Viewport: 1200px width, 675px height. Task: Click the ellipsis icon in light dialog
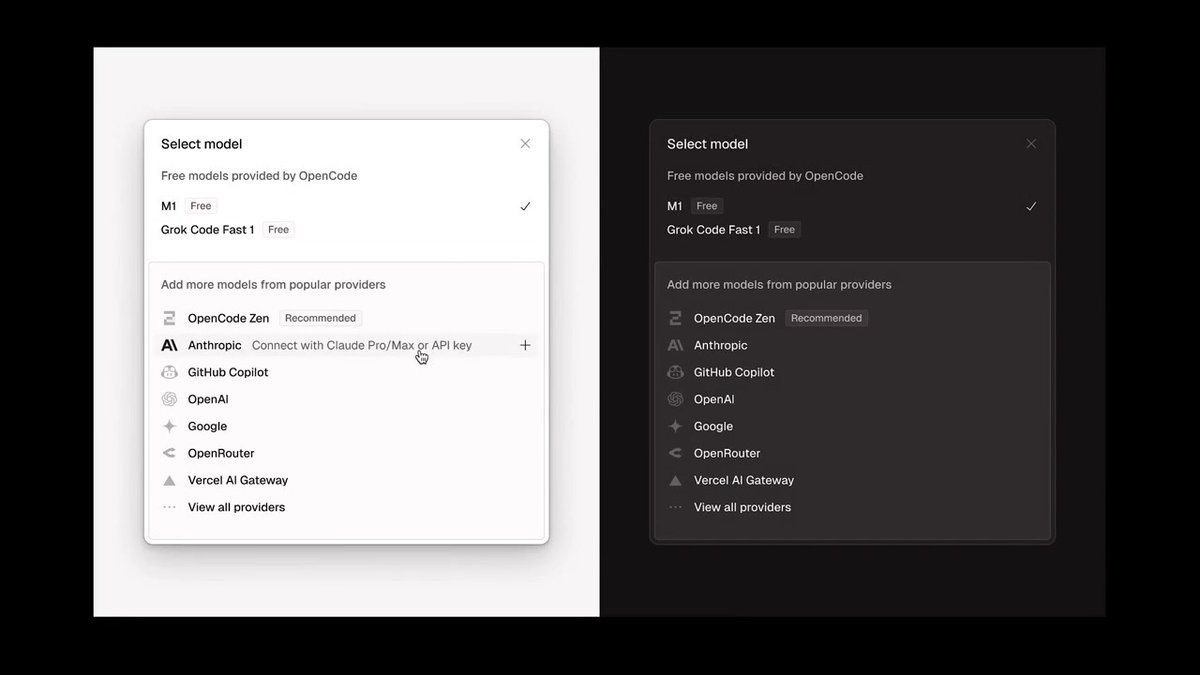[169, 507]
